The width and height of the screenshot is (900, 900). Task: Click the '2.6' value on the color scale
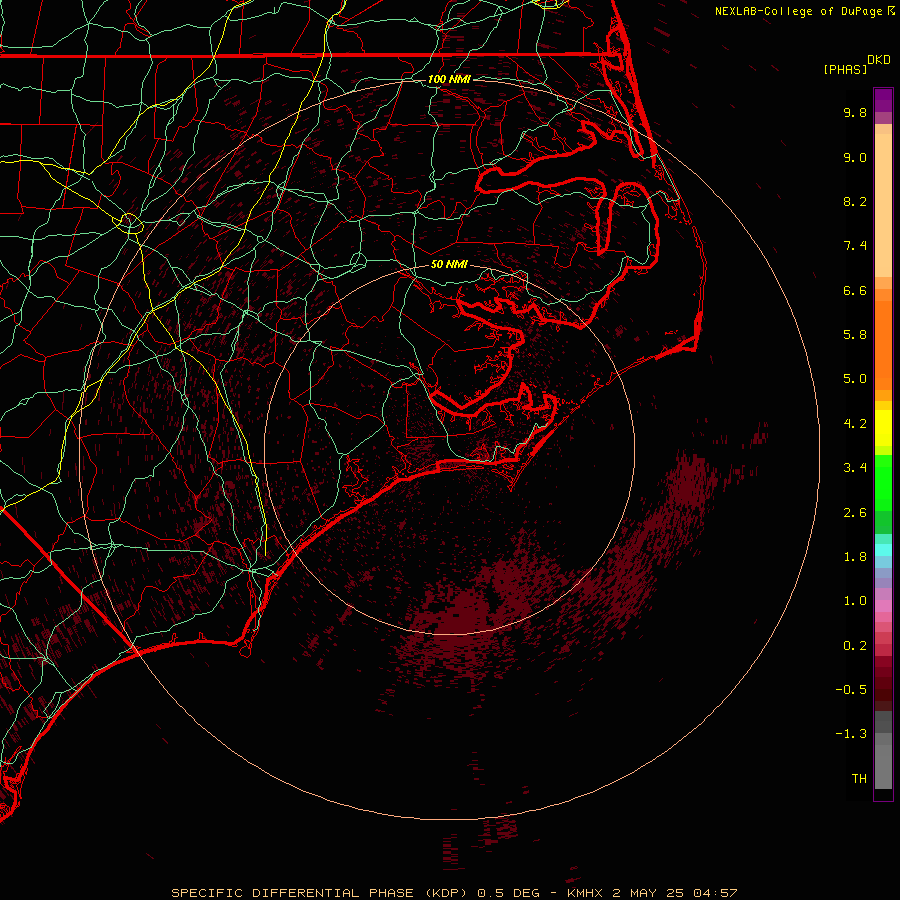click(x=855, y=512)
